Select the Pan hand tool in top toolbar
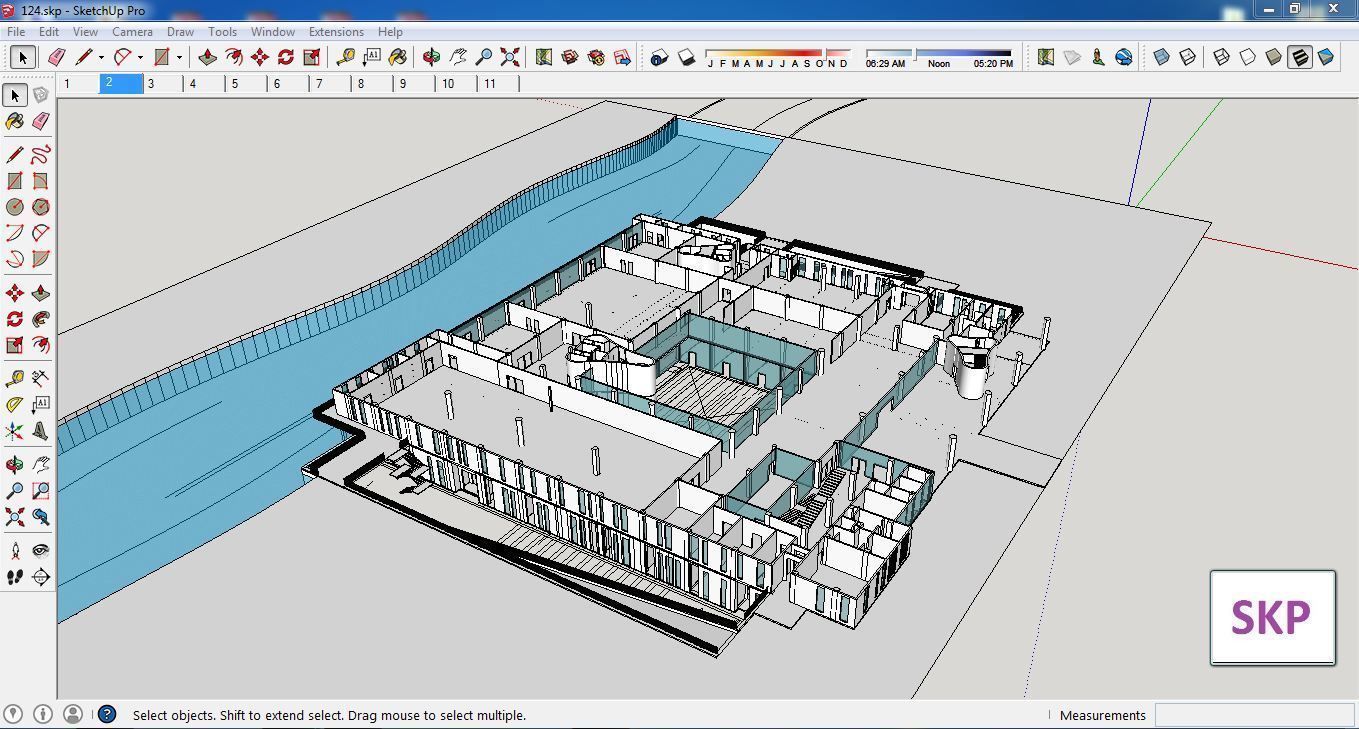The height and width of the screenshot is (729, 1359). pyautogui.click(x=458, y=57)
